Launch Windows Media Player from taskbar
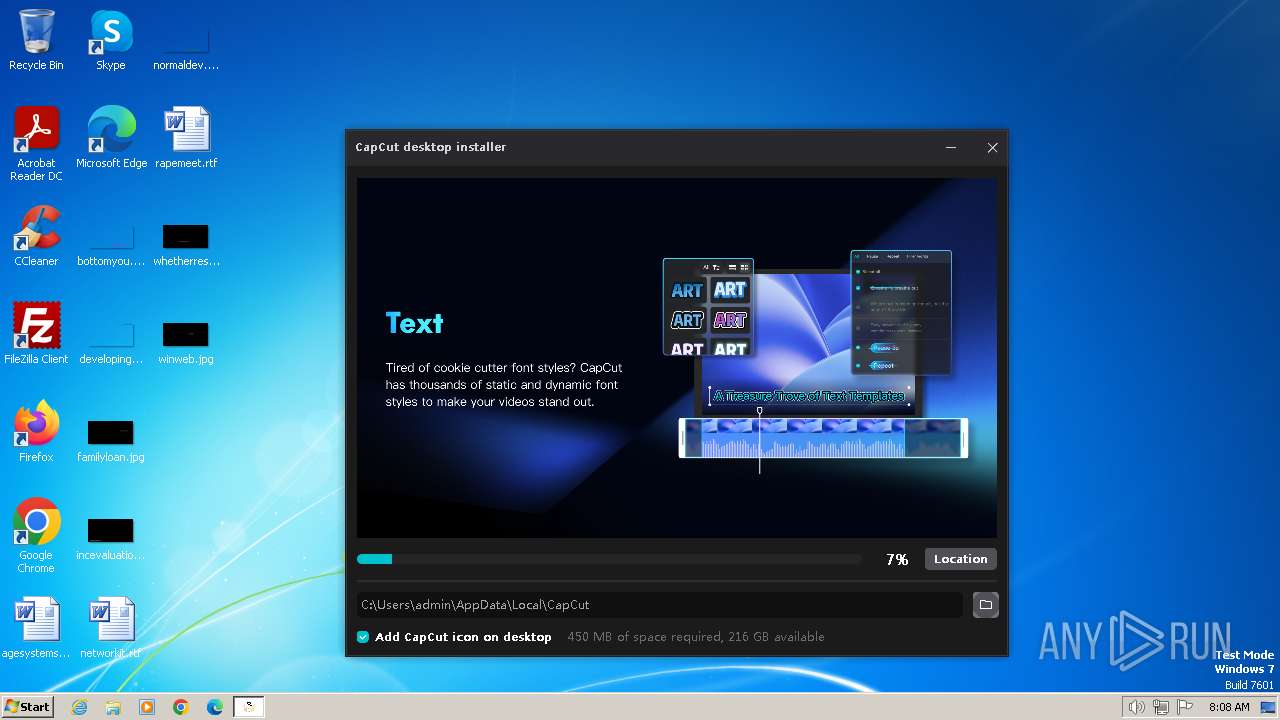 [x=147, y=707]
